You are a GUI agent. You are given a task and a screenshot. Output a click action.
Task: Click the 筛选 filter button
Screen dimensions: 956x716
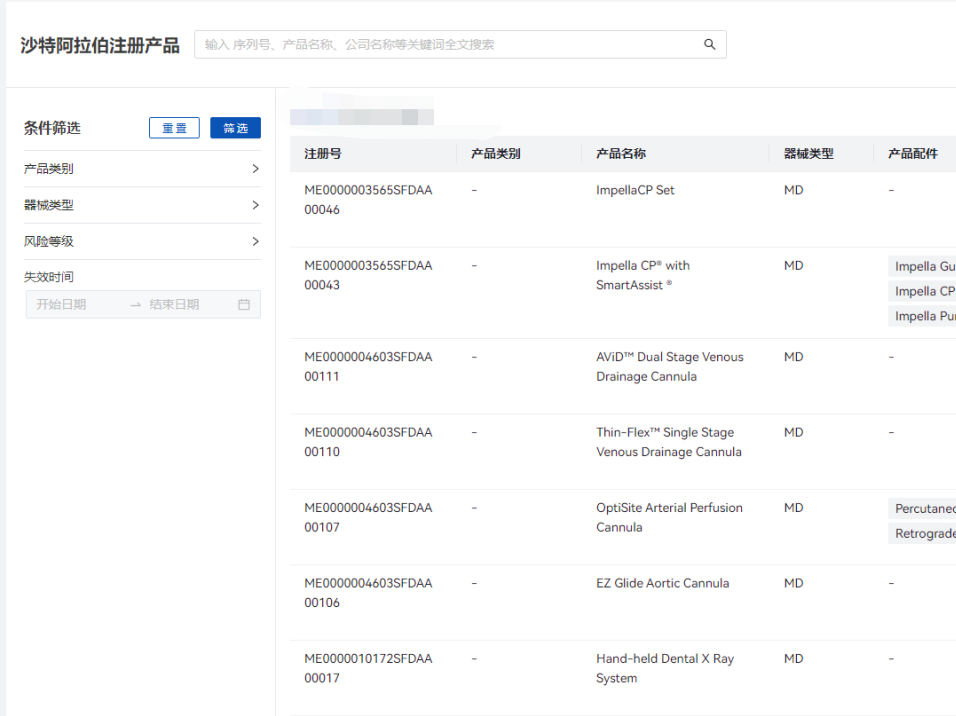coord(235,128)
